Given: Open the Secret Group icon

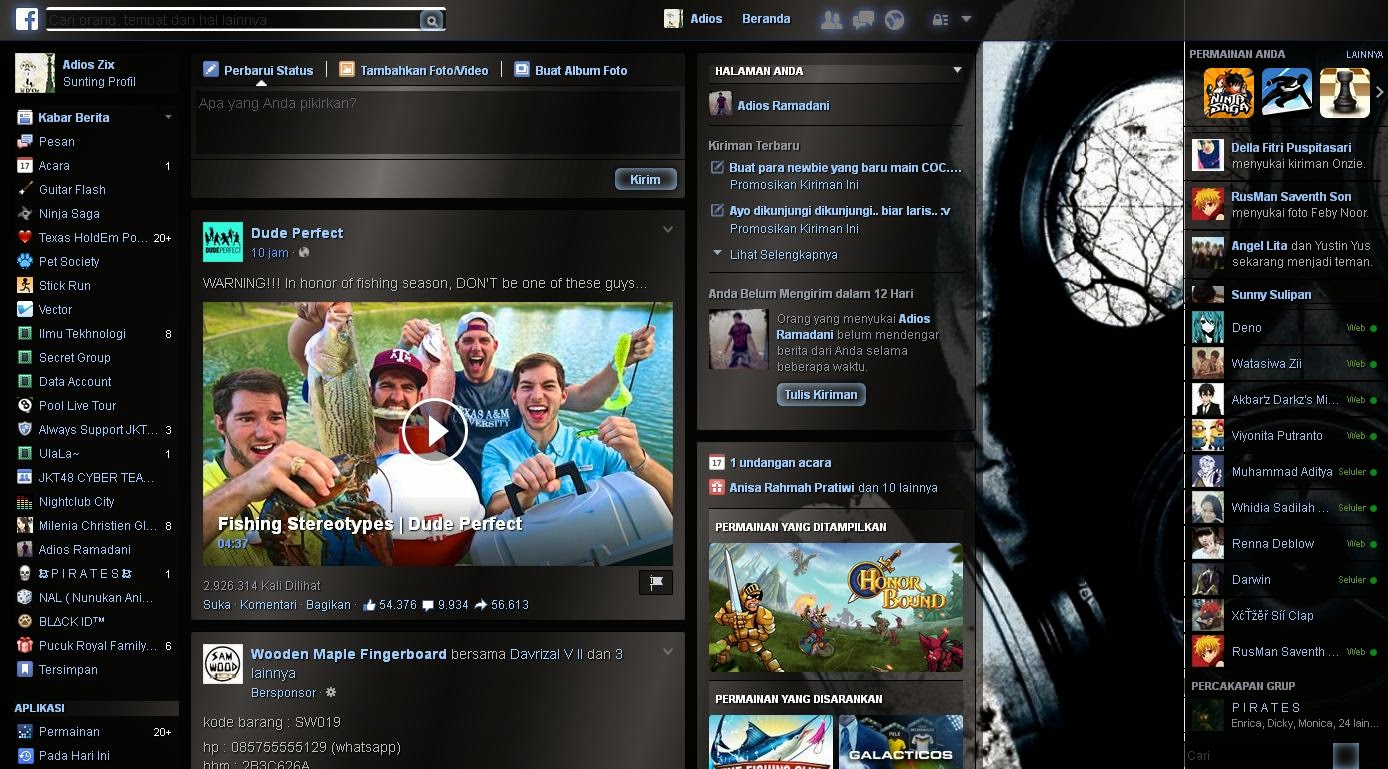Looking at the screenshot, I should 25,358.
